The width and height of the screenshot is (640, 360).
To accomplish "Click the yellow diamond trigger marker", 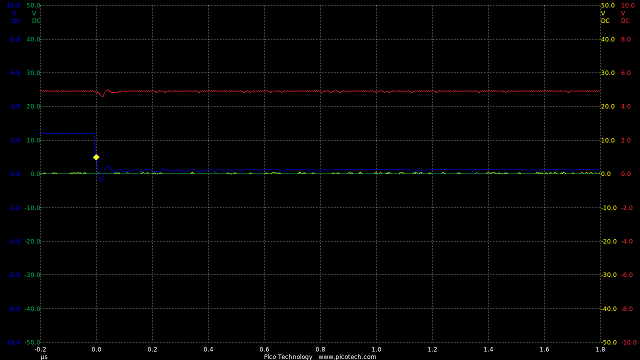I will click(96, 157).
